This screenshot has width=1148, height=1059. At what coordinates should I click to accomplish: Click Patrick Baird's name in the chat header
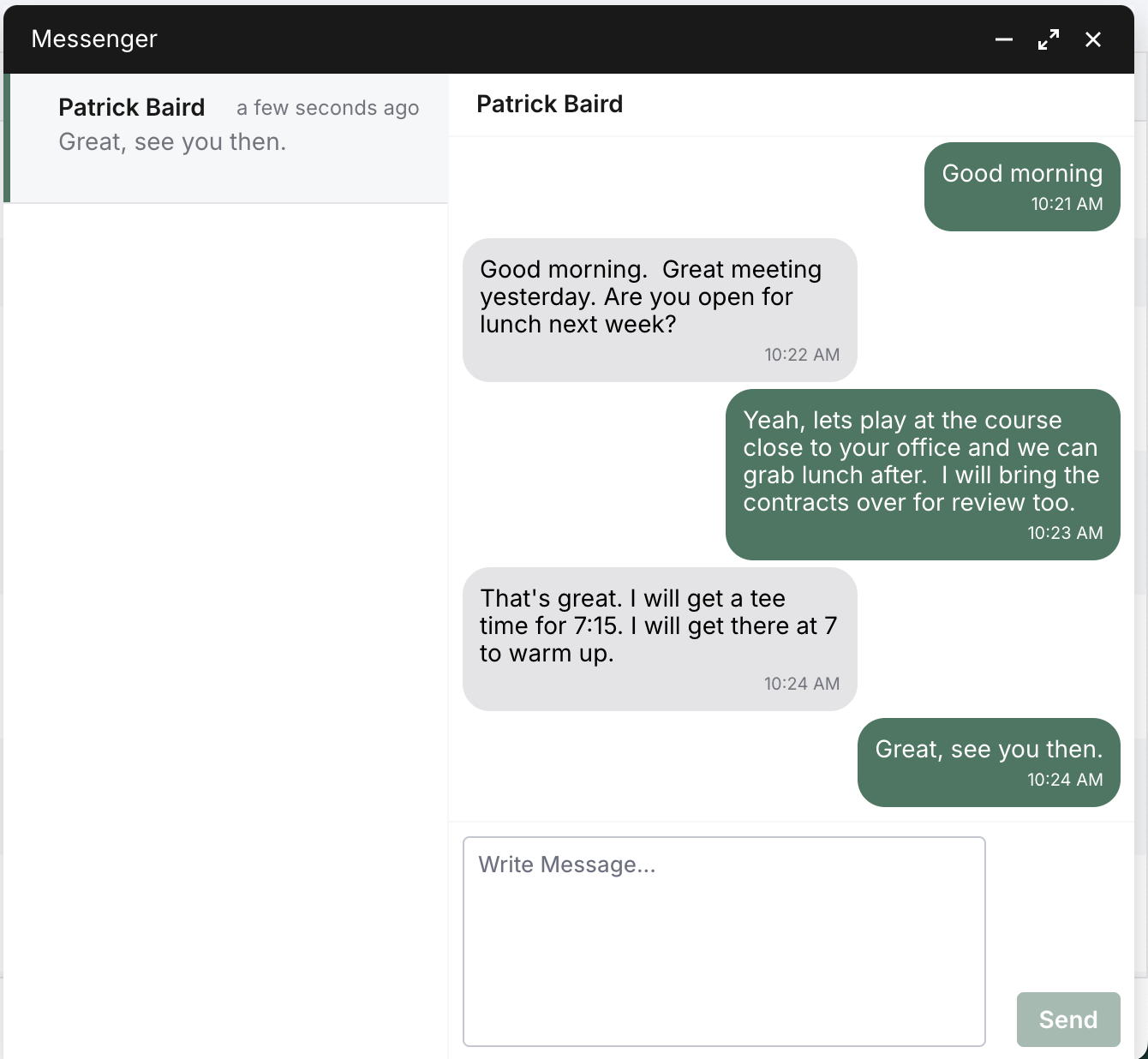click(549, 104)
